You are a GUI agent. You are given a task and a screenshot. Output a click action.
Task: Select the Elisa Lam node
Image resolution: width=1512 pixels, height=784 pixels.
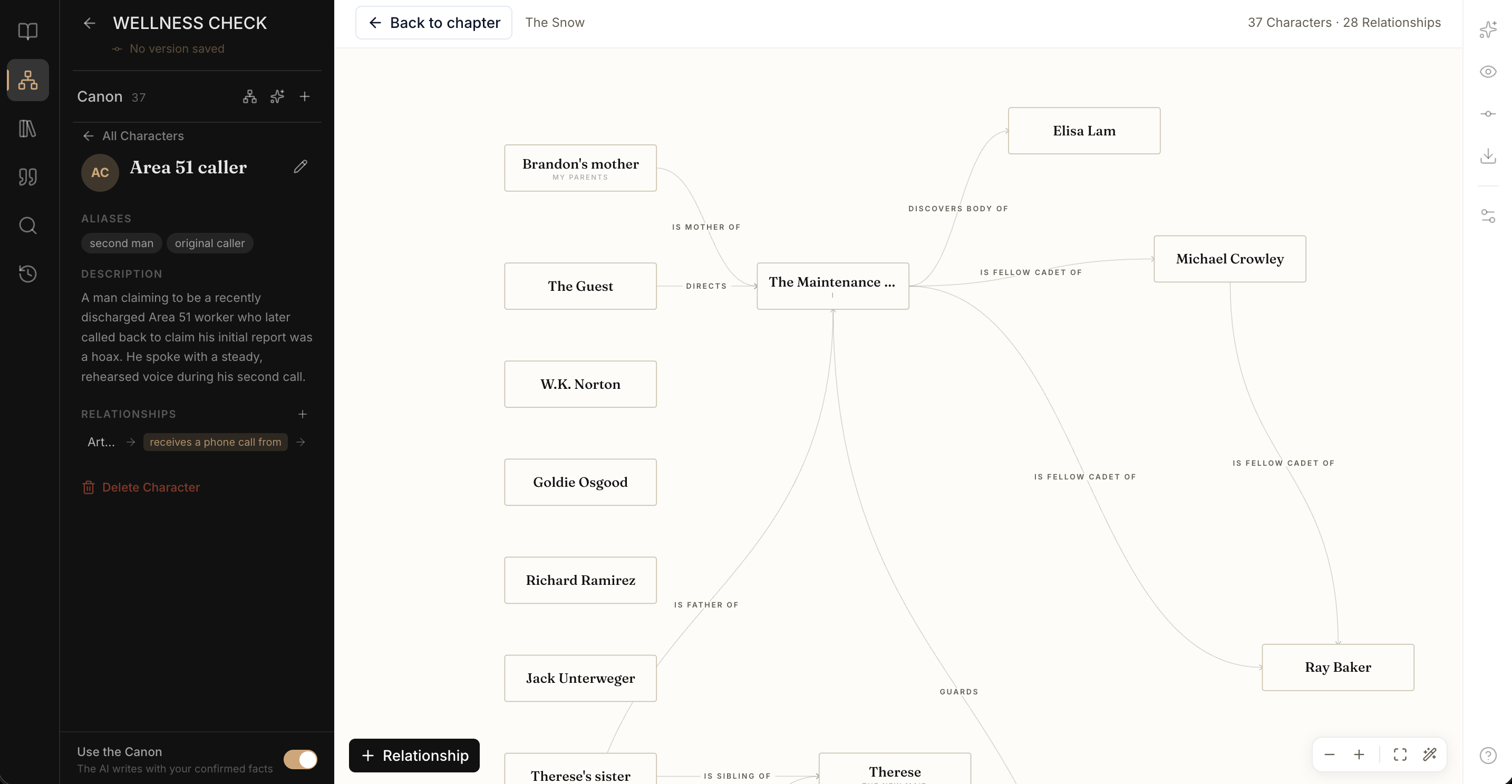click(x=1084, y=131)
